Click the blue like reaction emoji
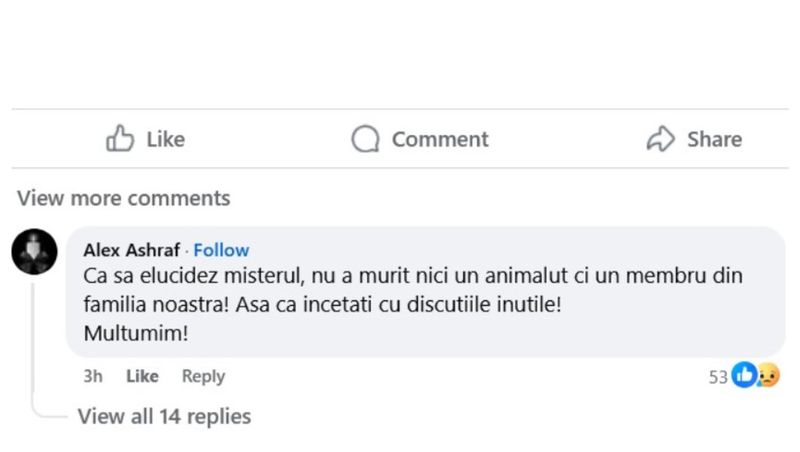Screen dimensions: 800x452 click(744, 376)
